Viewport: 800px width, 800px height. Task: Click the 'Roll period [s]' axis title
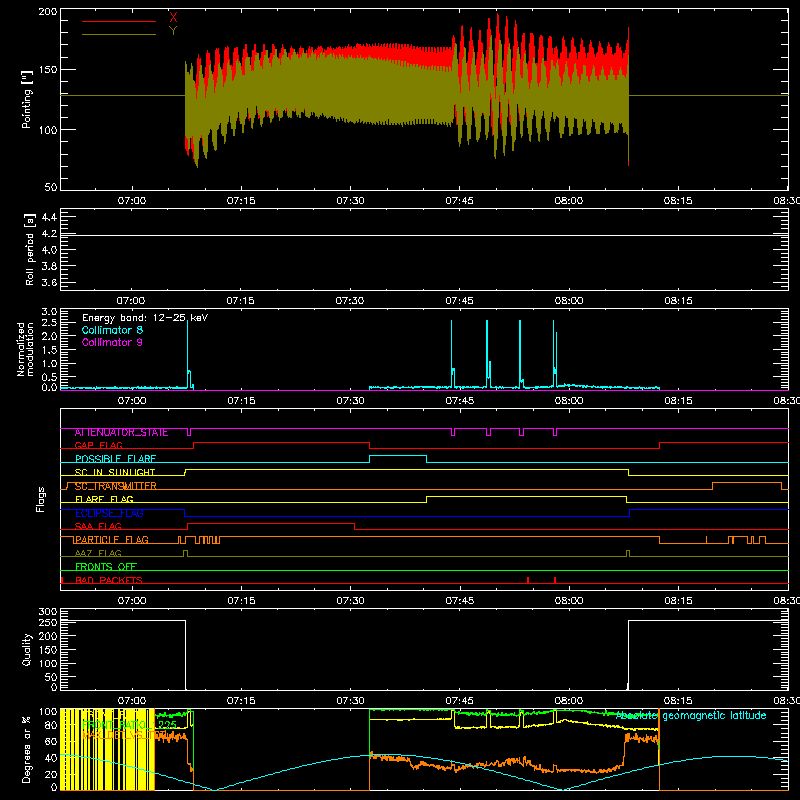[x=30, y=250]
